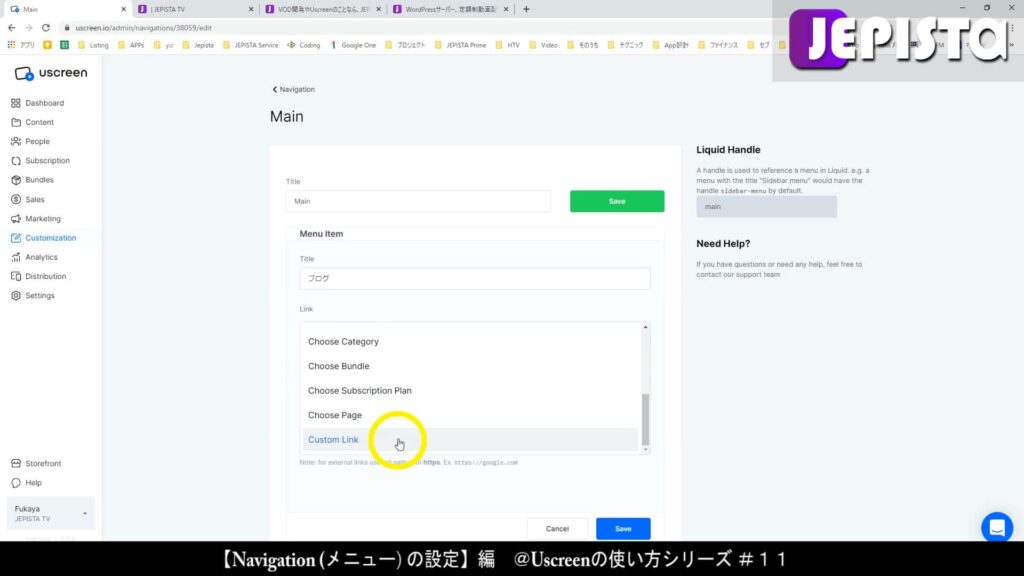
Task: Go back via the Navigation breadcrumb link
Action: click(x=292, y=89)
